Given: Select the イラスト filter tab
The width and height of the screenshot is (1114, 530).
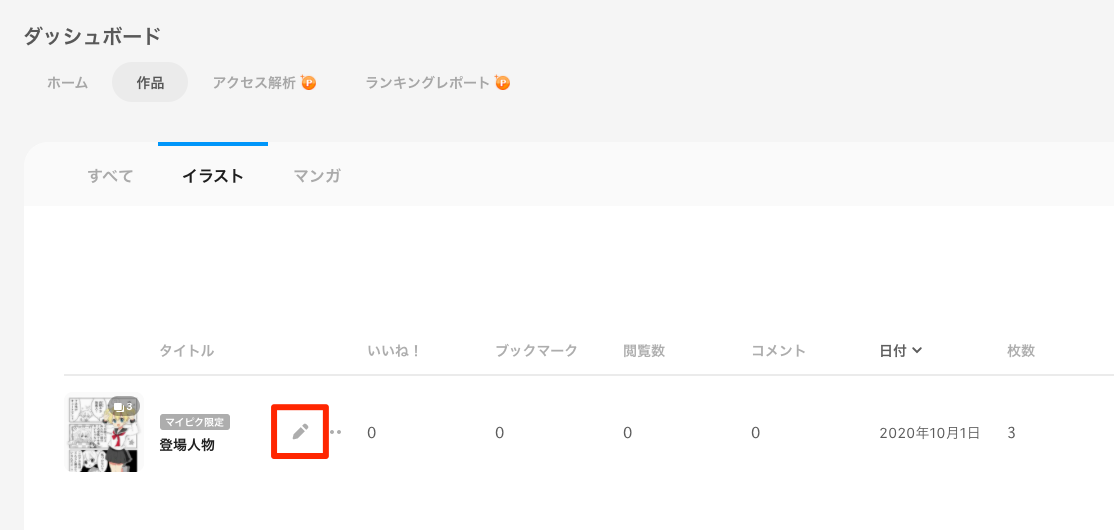Looking at the screenshot, I should point(213,176).
